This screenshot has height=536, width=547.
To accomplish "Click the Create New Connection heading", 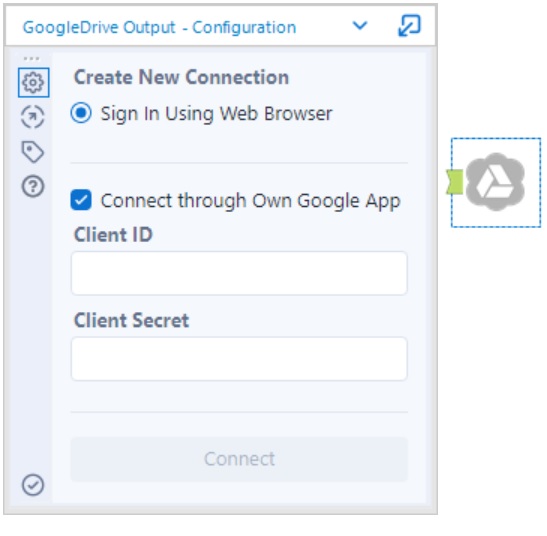I will (181, 77).
